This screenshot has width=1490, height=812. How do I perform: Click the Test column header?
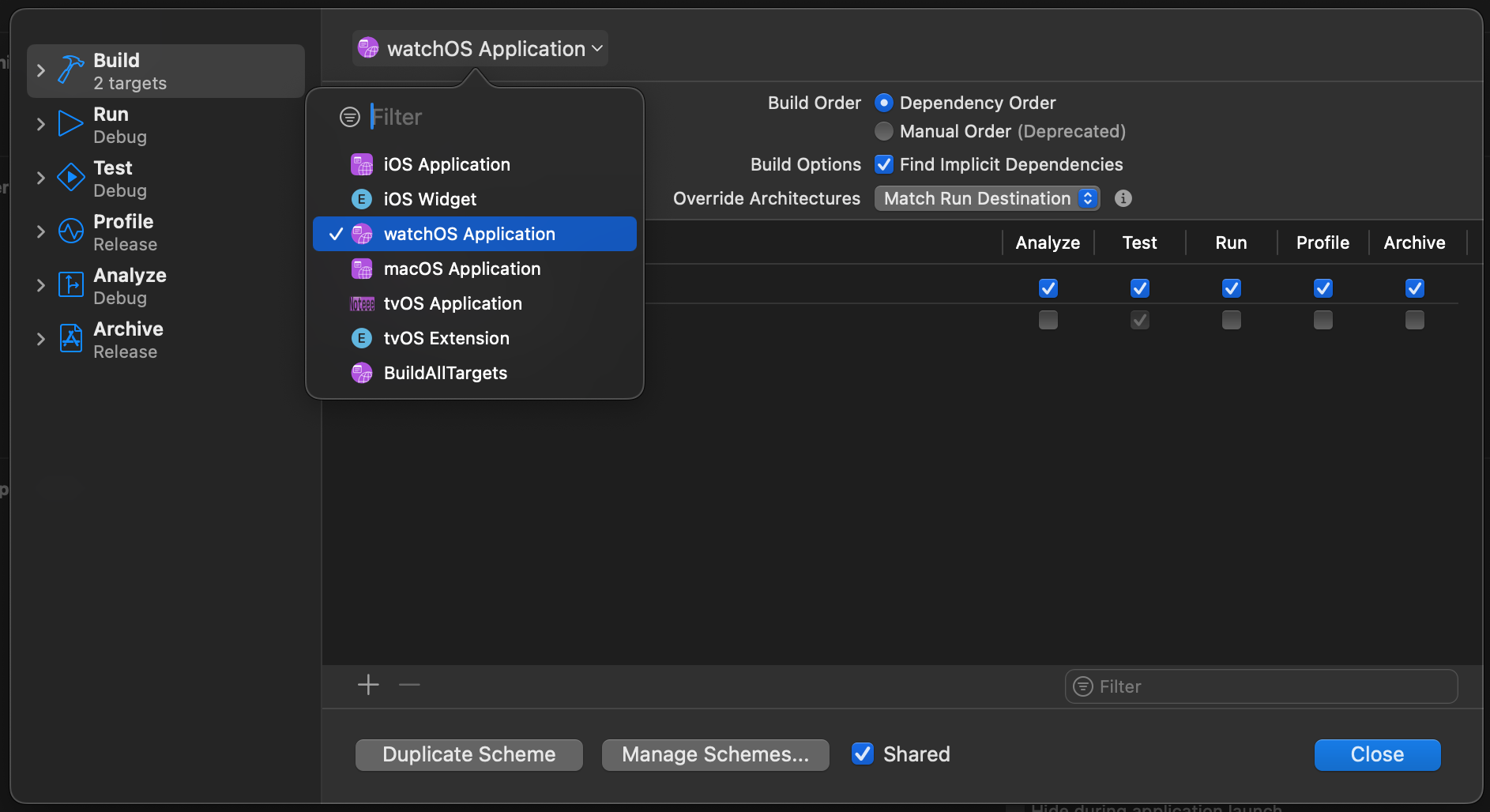point(1139,242)
